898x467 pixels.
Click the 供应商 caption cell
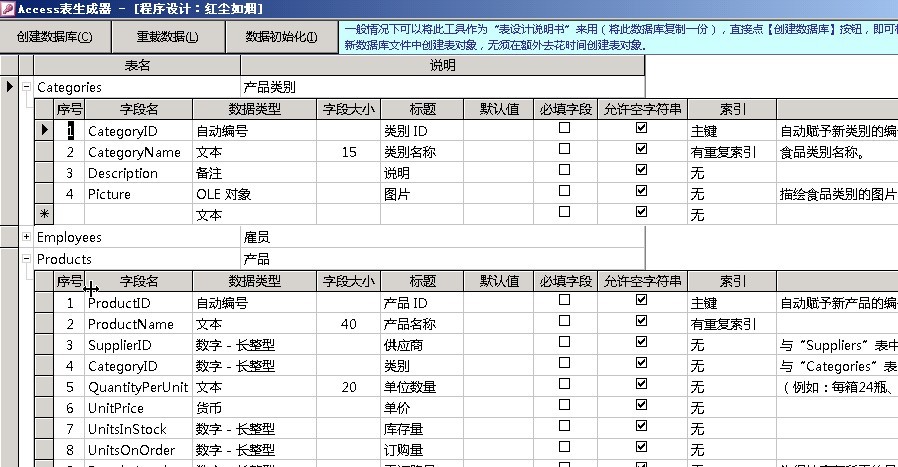422,345
